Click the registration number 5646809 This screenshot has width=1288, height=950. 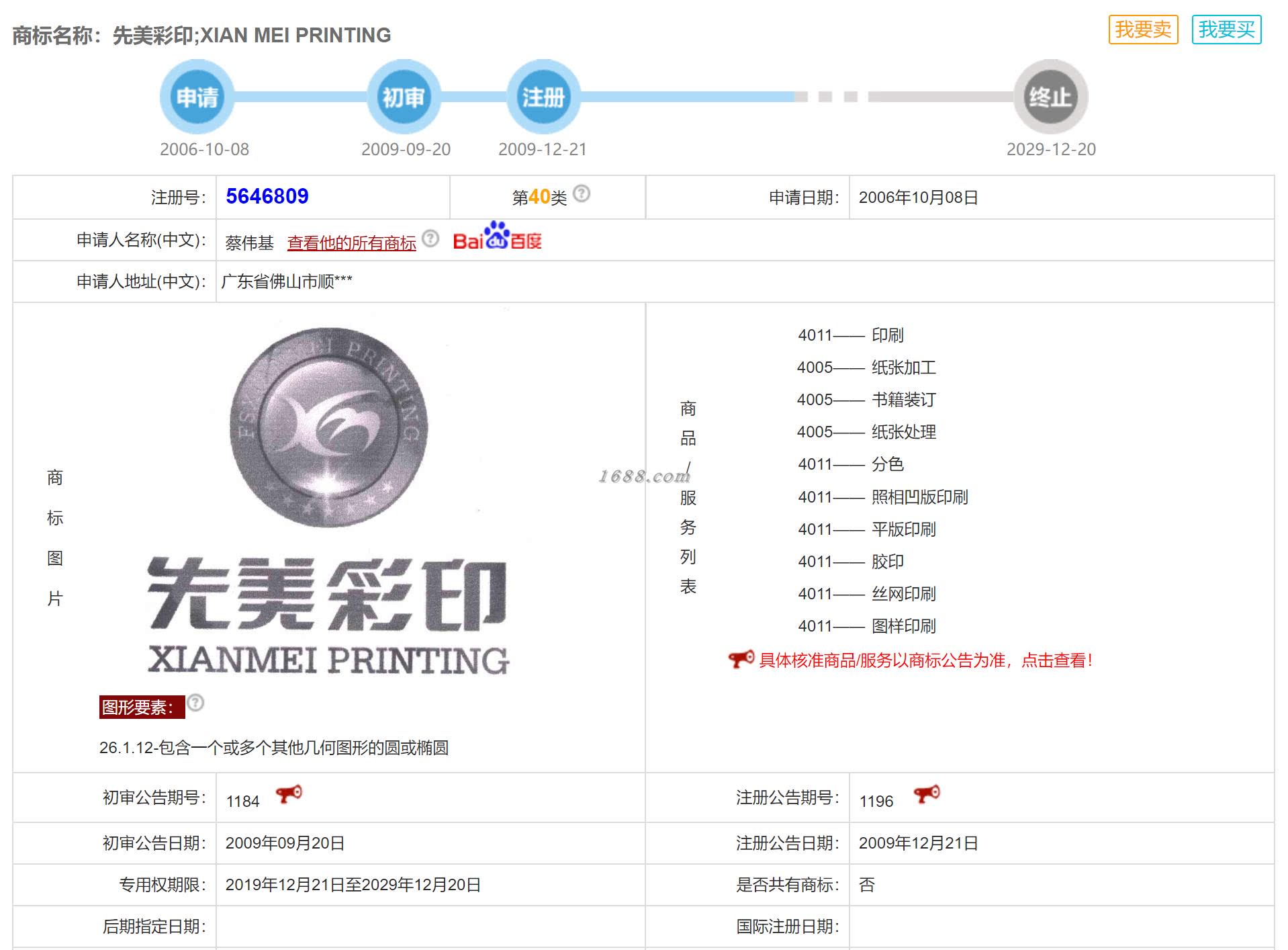pyautogui.click(x=267, y=196)
